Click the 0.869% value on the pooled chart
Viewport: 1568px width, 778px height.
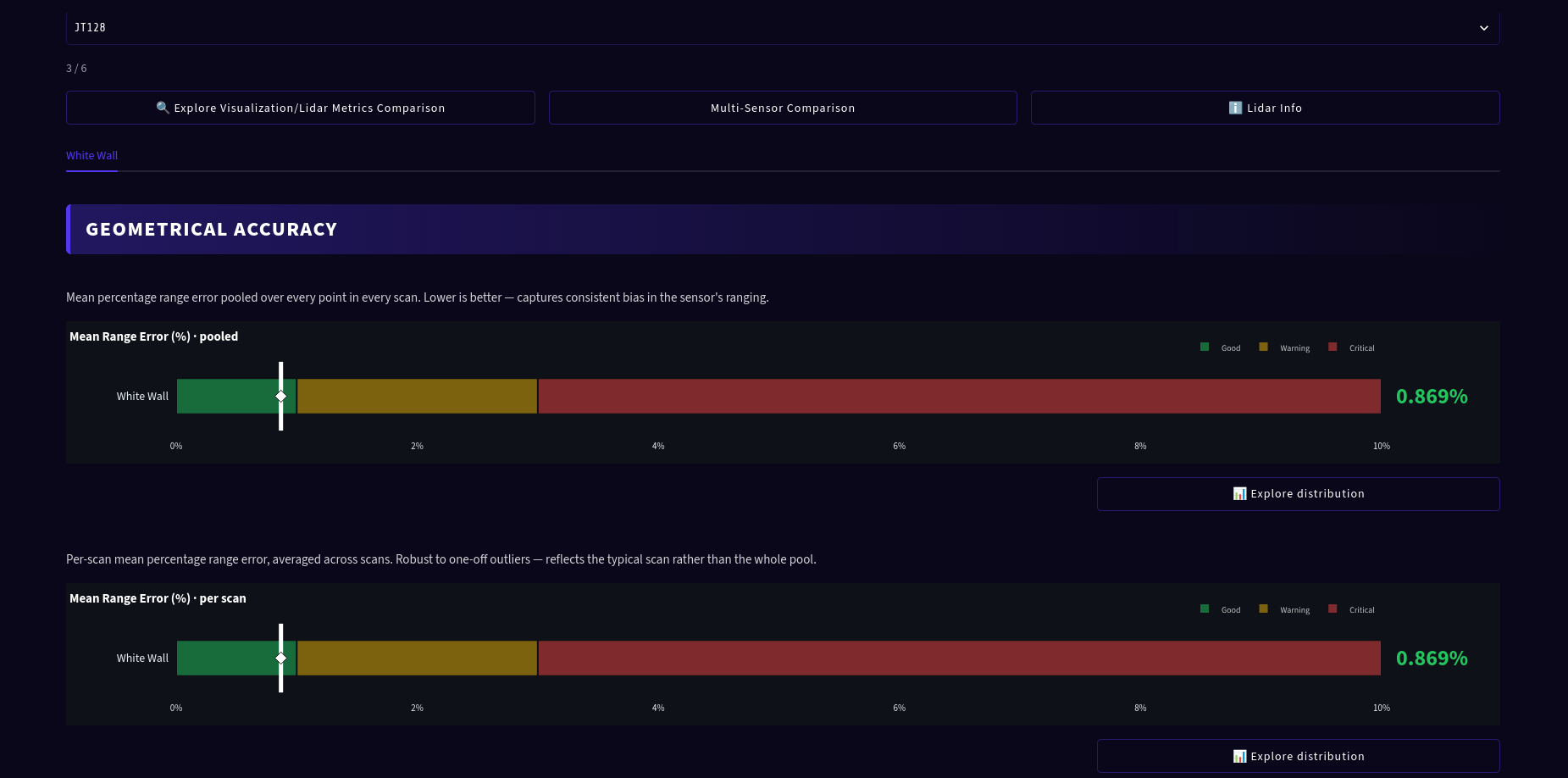pos(1432,397)
